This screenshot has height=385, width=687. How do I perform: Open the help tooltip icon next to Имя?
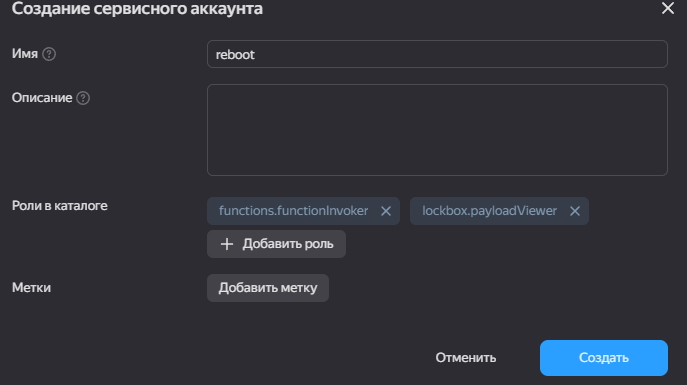49,54
